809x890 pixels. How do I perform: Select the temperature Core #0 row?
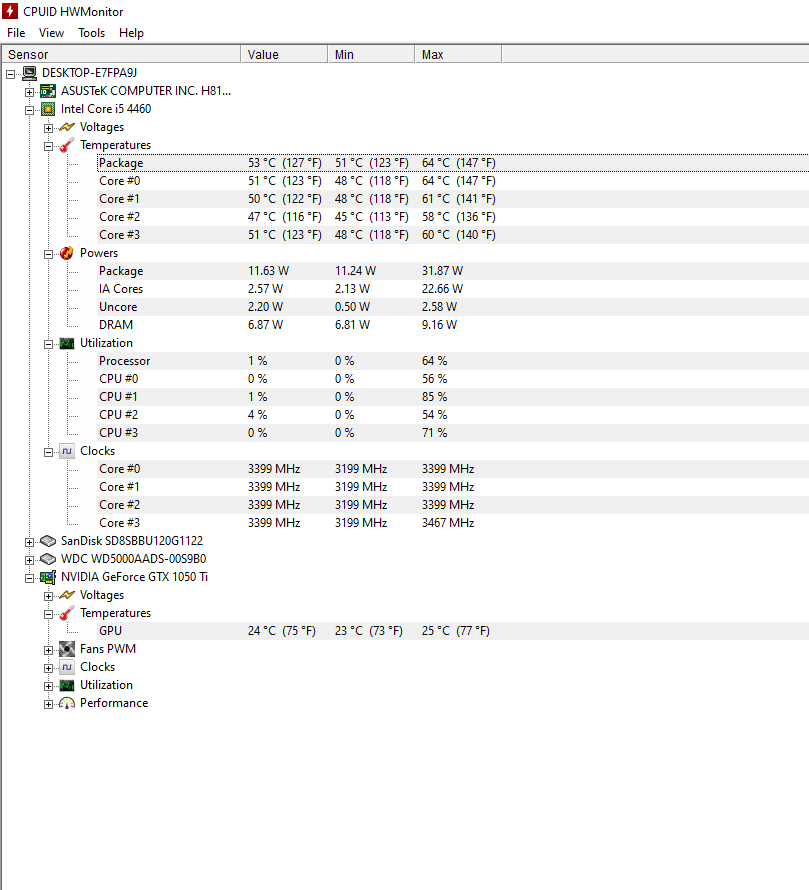452,181
